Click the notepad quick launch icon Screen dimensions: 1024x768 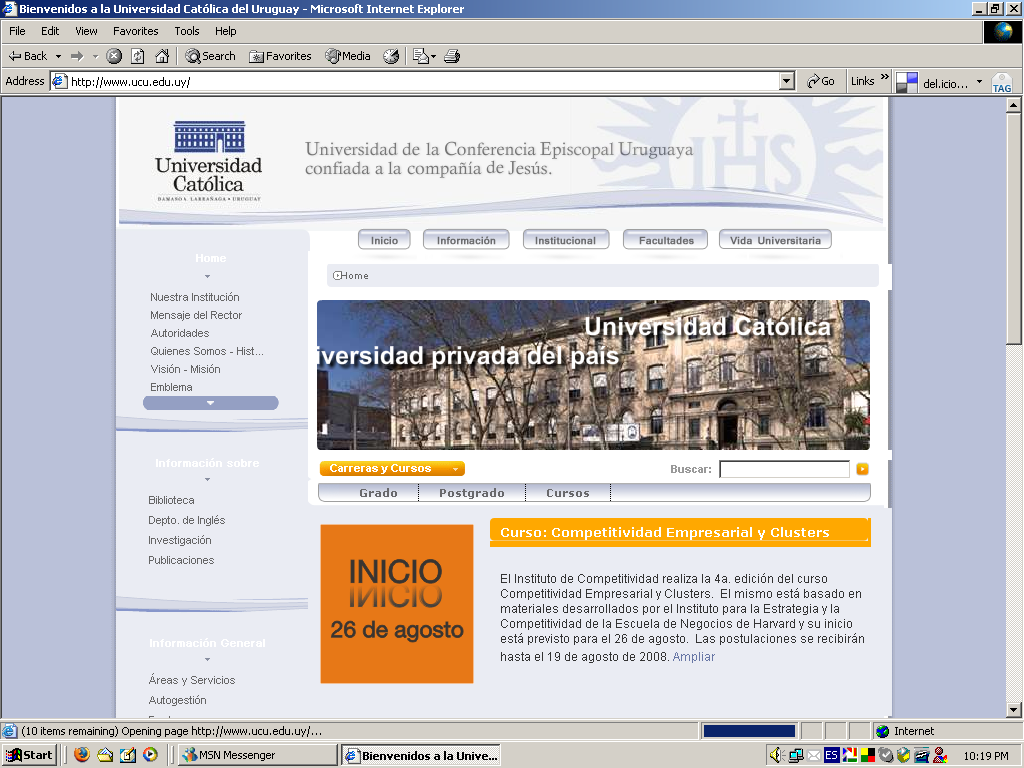(128, 755)
